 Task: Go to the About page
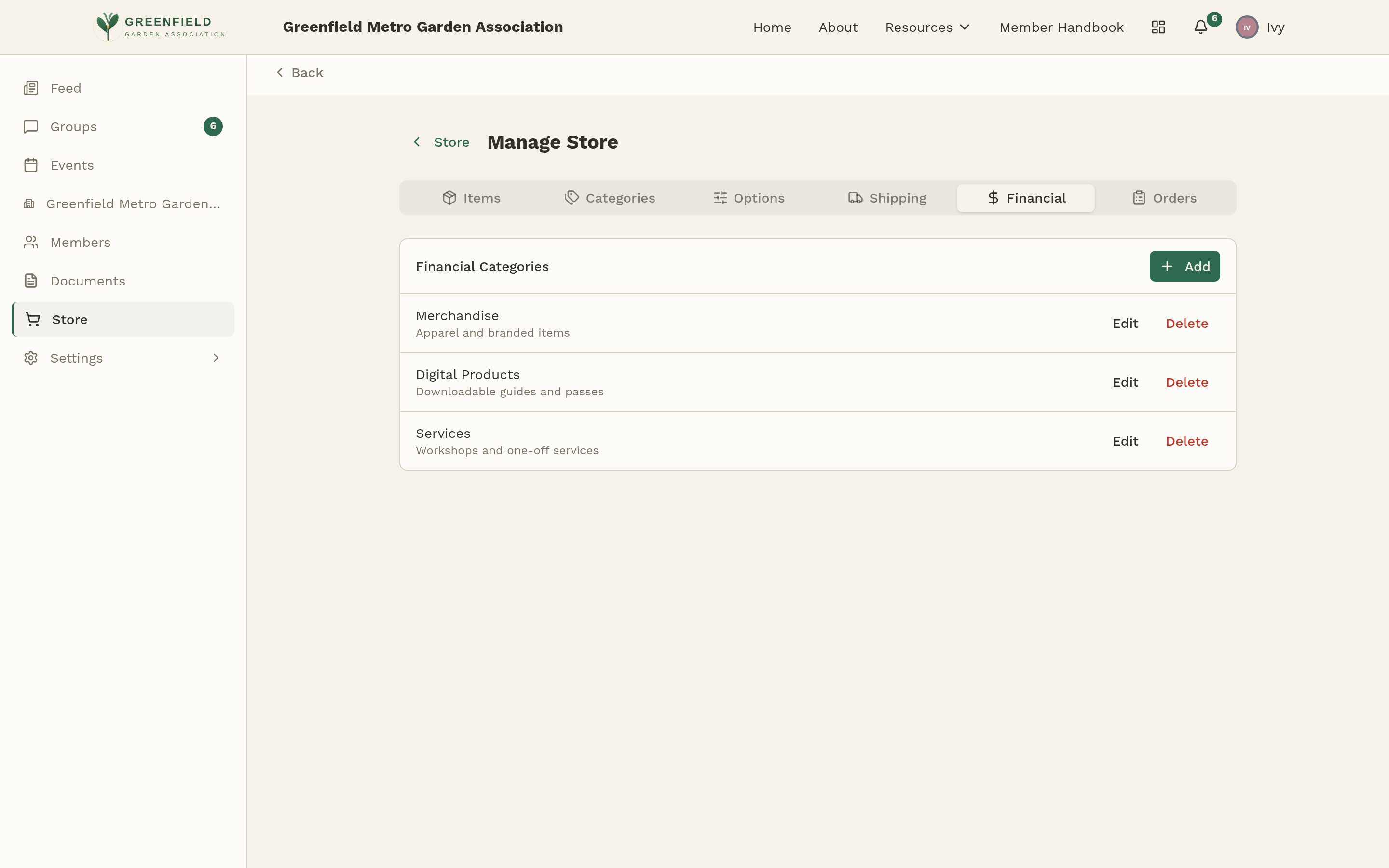(x=838, y=27)
